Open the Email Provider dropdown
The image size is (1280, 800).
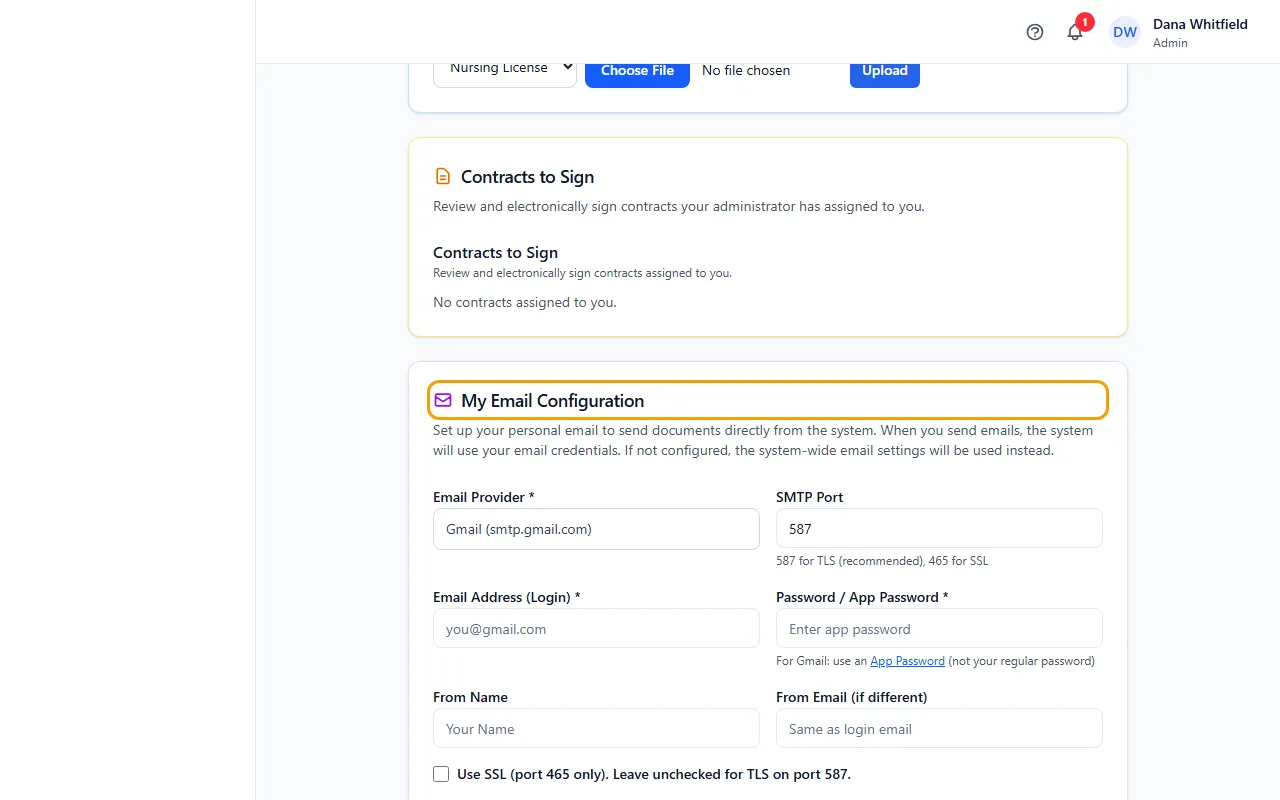point(596,529)
